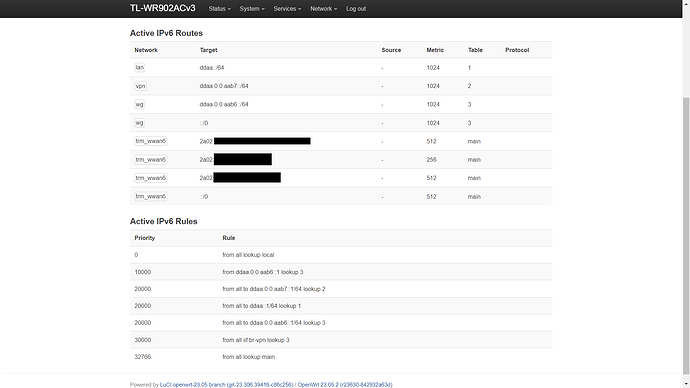Click priority 10000 value
690x388 pixels.
(x=143, y=272)
